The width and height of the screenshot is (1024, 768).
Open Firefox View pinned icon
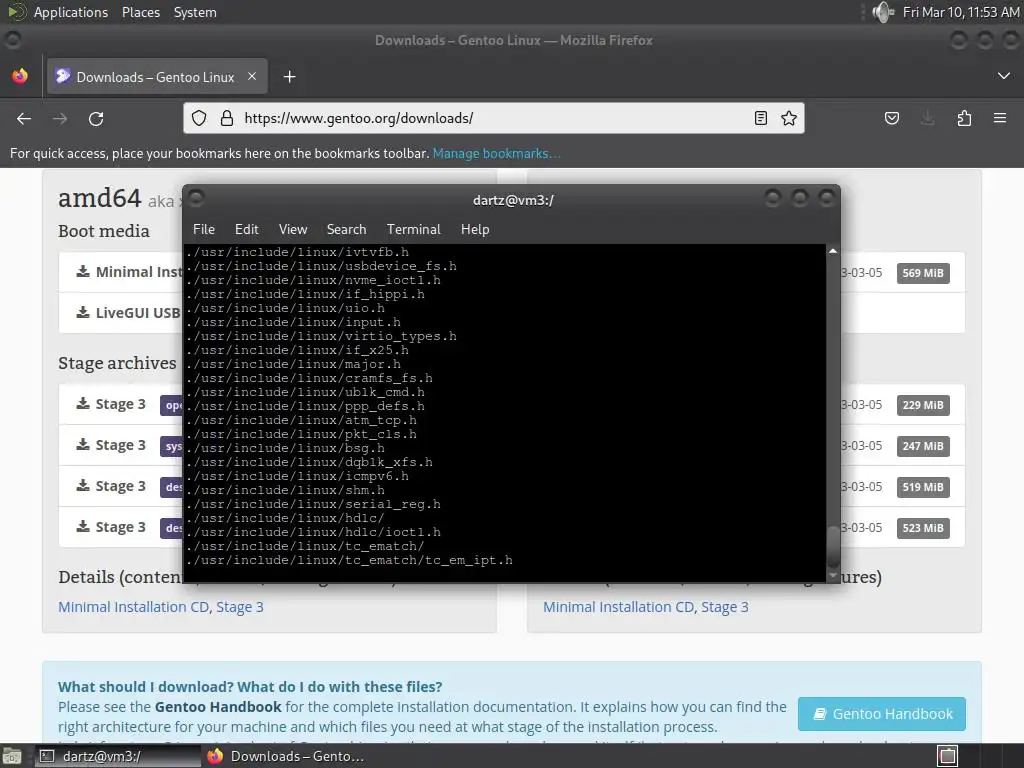pyautogui.click(x=20, y=76)
